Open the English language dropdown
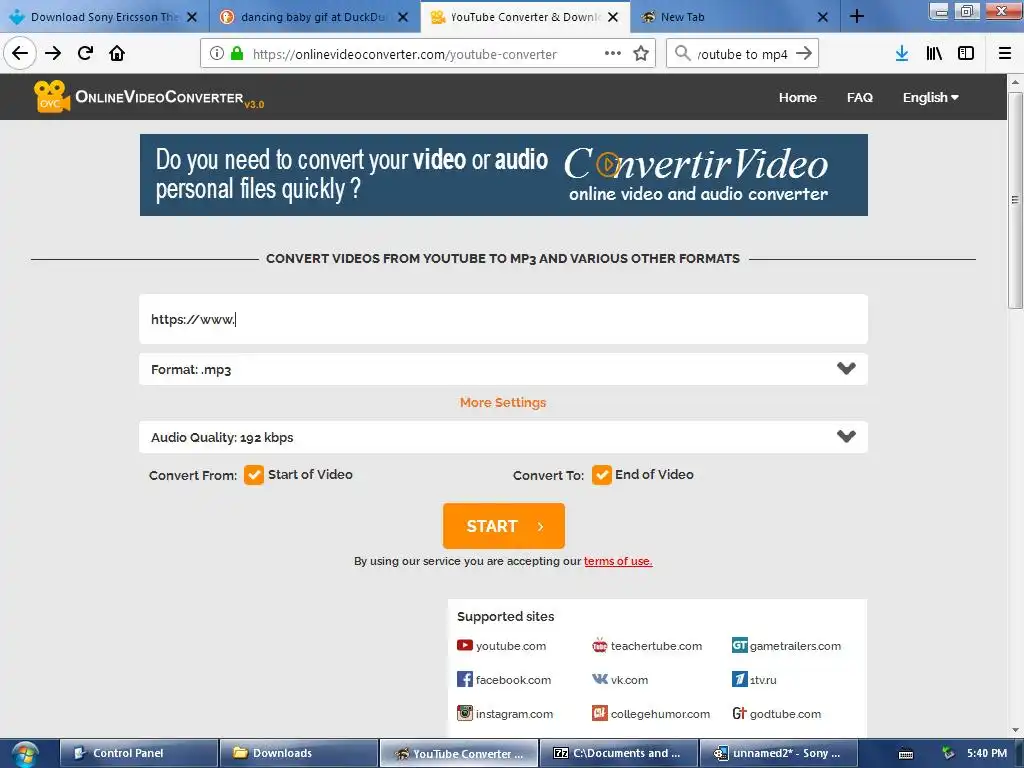1024x768 pixels. 931,97
